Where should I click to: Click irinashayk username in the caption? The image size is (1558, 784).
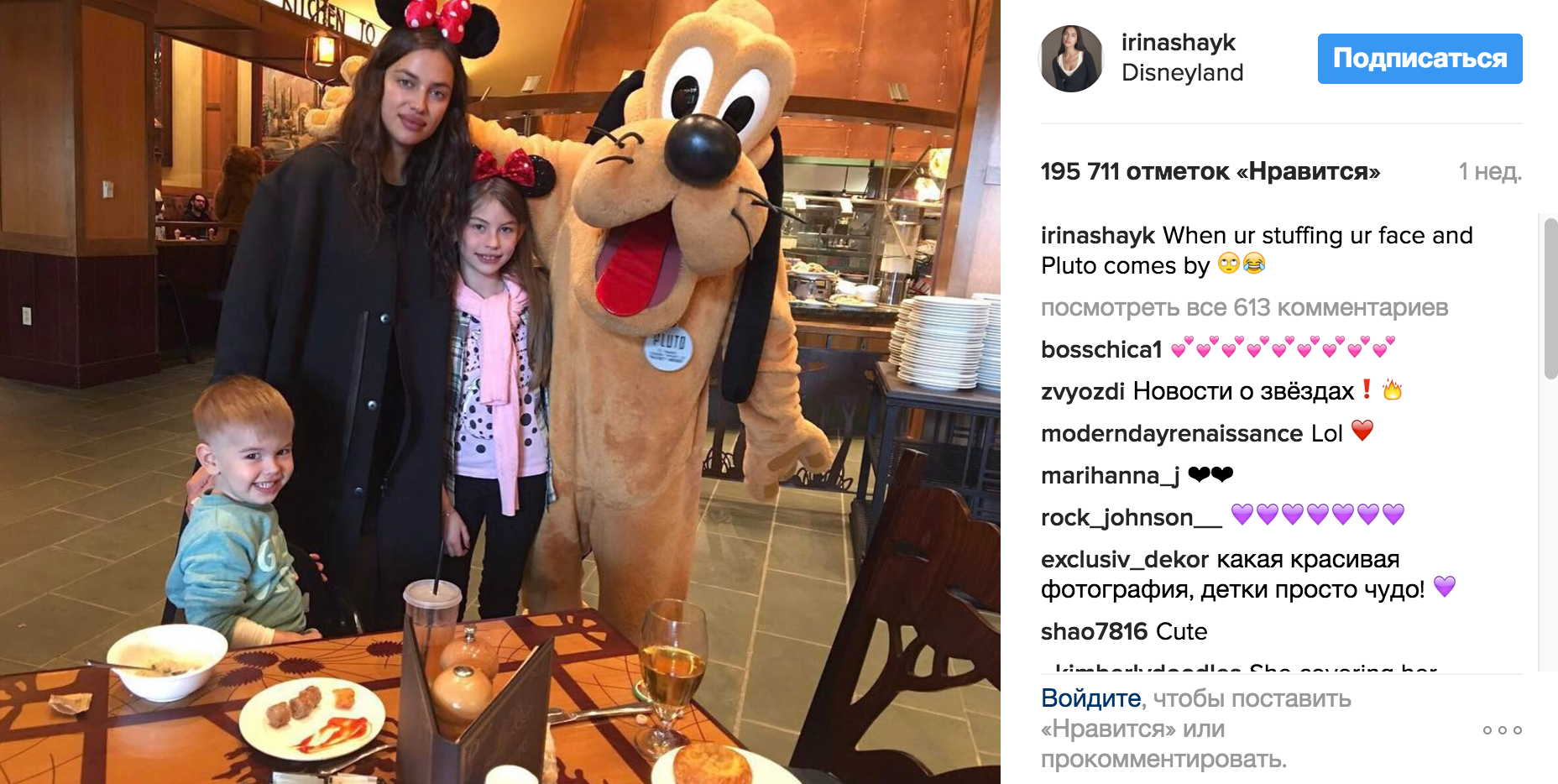[1098, 235]
